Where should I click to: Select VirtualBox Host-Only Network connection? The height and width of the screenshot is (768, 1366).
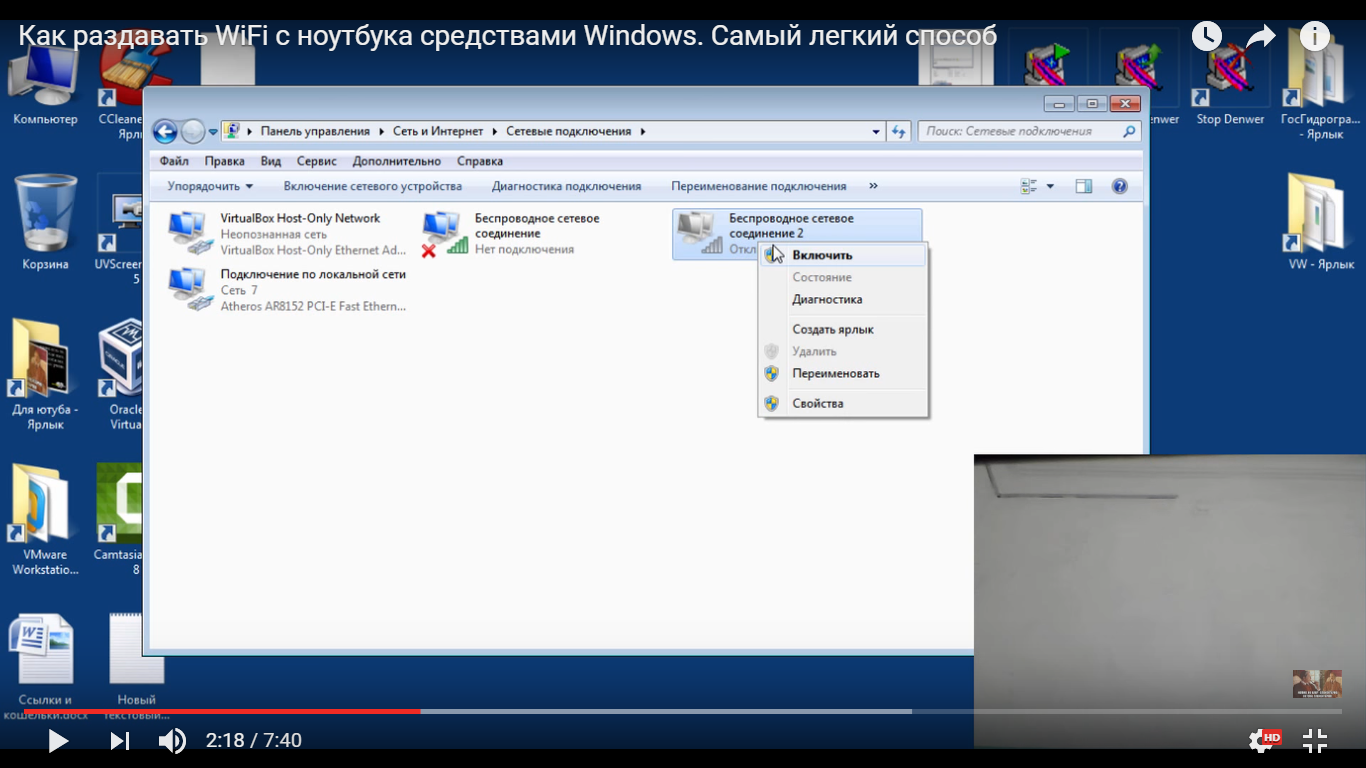(288, 234)
